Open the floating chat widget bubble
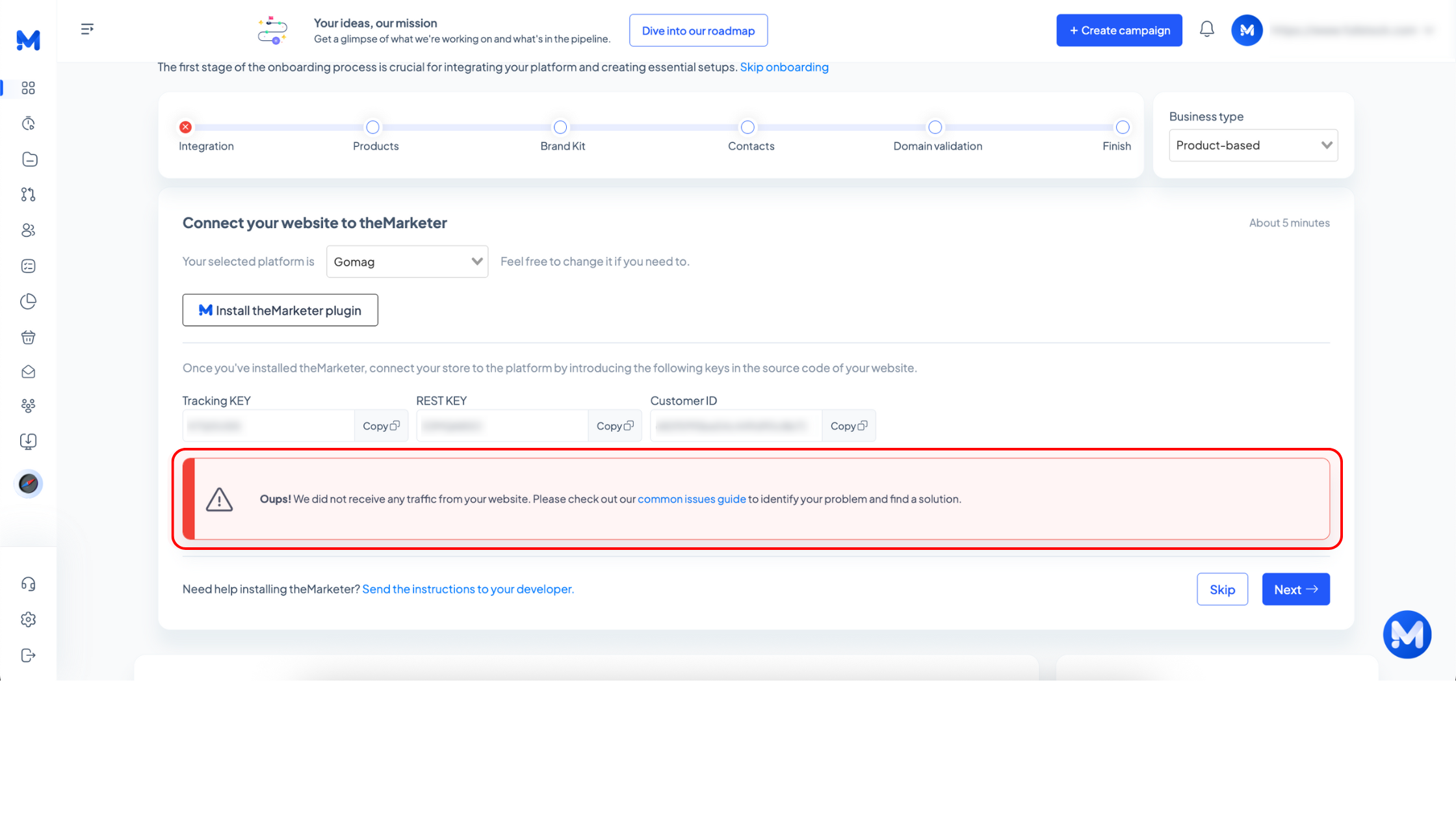 [1407, 634]
